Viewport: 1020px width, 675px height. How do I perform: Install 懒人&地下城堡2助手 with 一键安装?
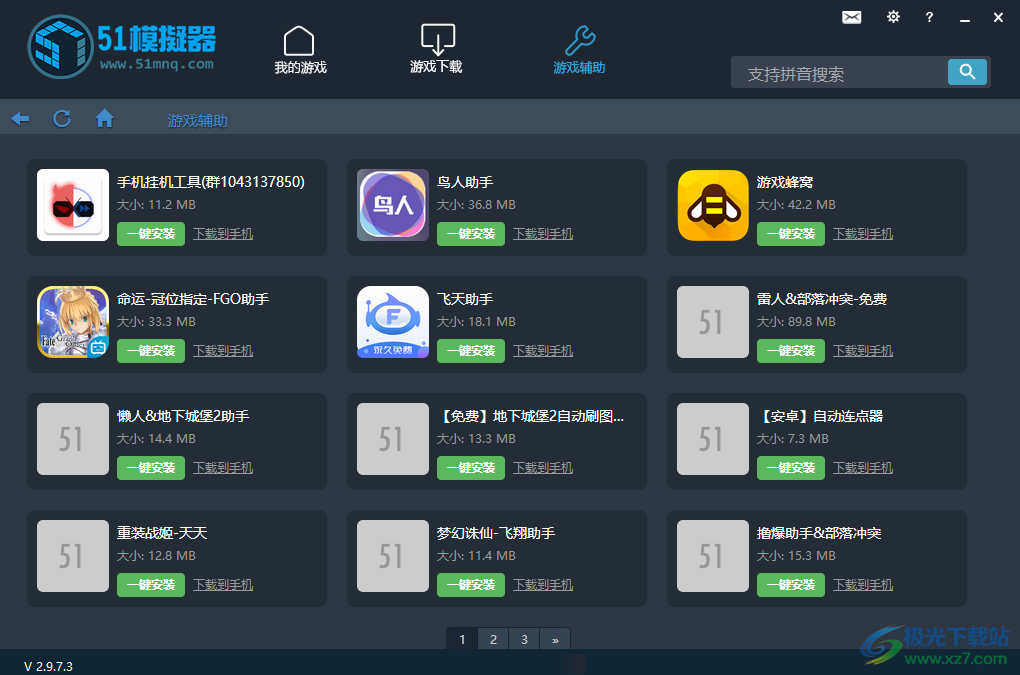coord(151,468)
